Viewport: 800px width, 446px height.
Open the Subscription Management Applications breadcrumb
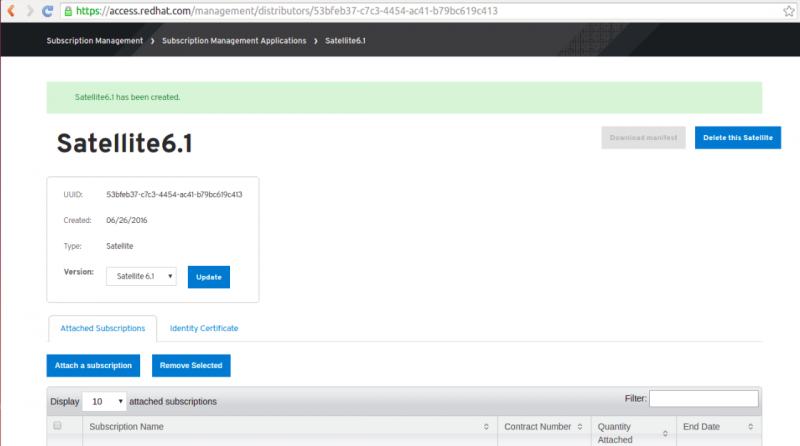coord(234,41)
